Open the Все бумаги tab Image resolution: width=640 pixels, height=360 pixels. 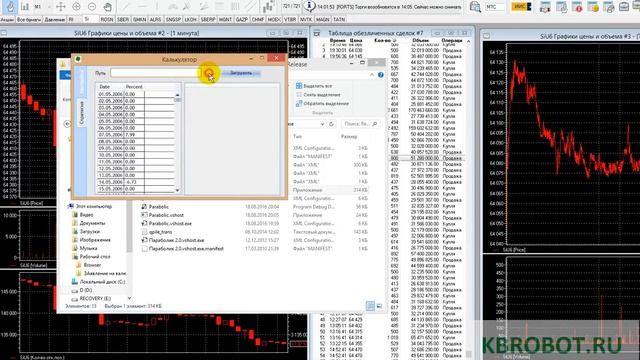(x=29, y=20)
